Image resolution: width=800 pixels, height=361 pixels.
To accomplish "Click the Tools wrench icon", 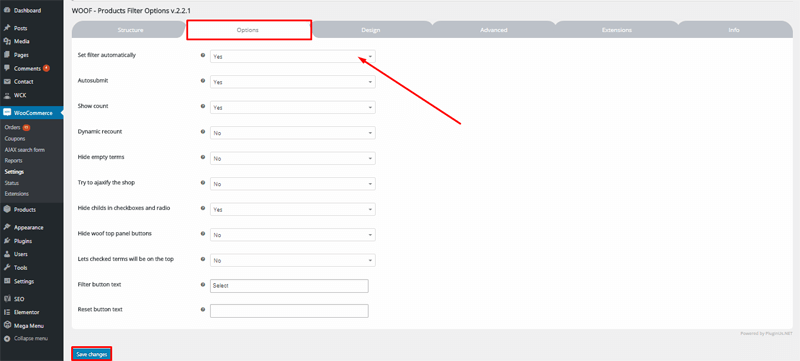I will [x=7, y=268].
